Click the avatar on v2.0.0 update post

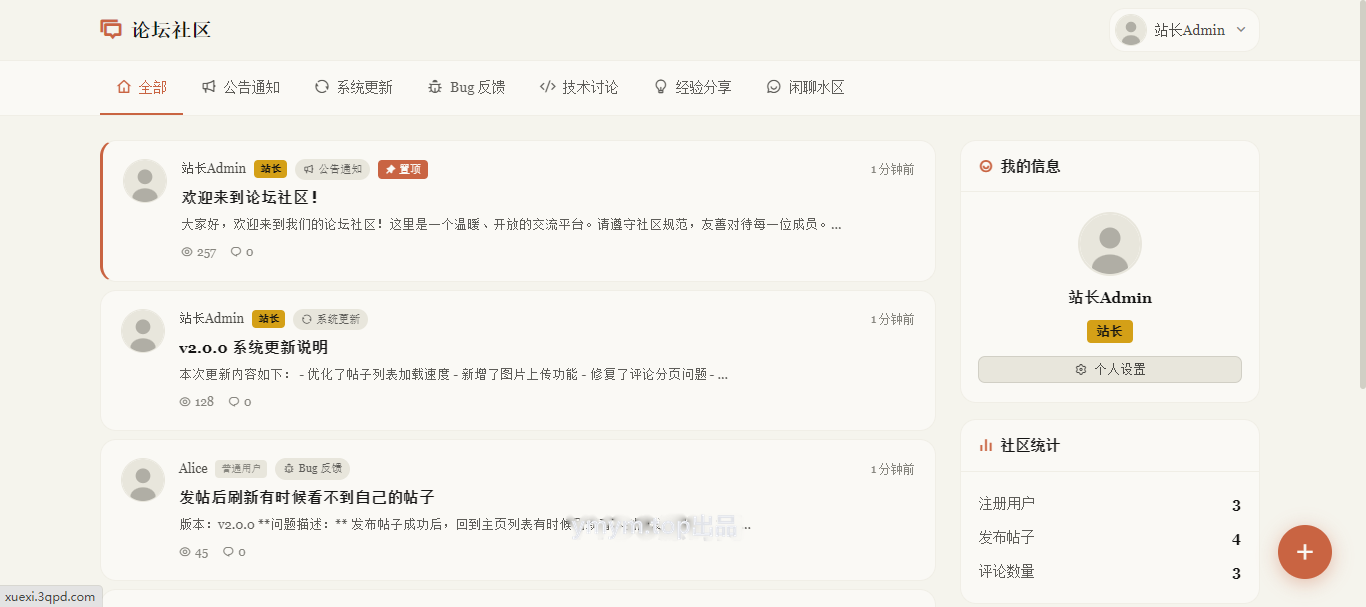143,331
